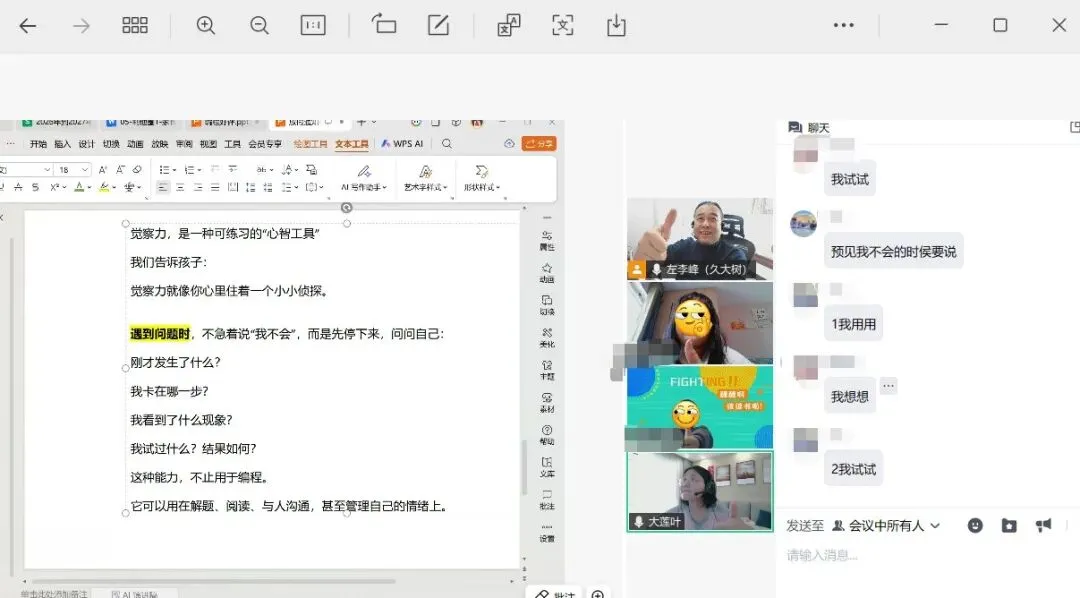Click the translate text icon in viewer toolbar
Screen dimensions: 1080x598
point(508,25)
